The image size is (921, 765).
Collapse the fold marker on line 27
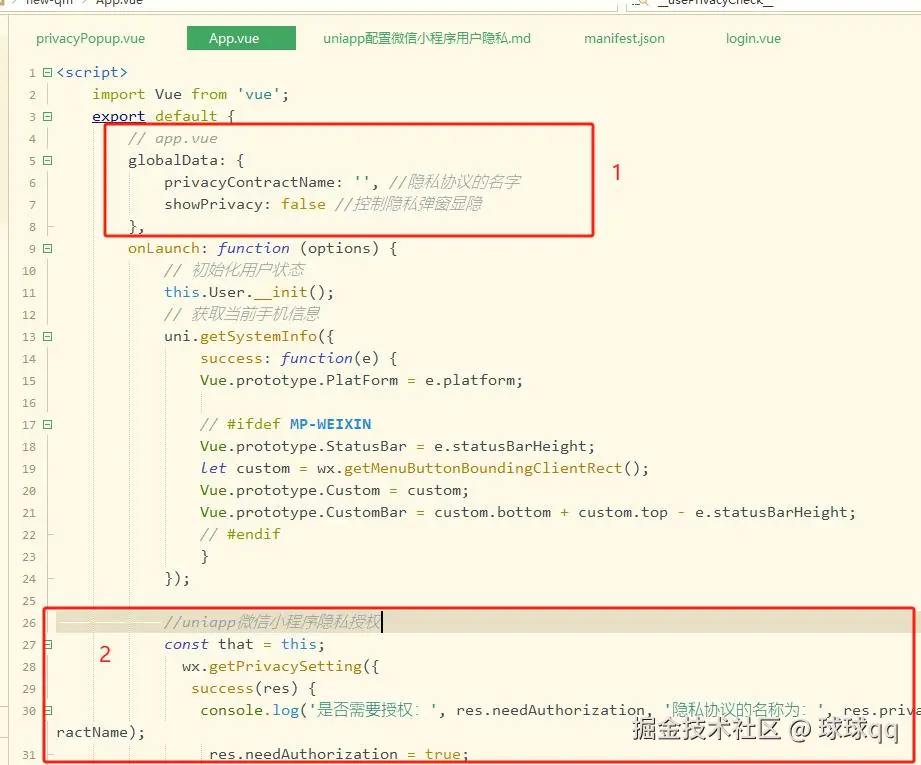point(49,645)
